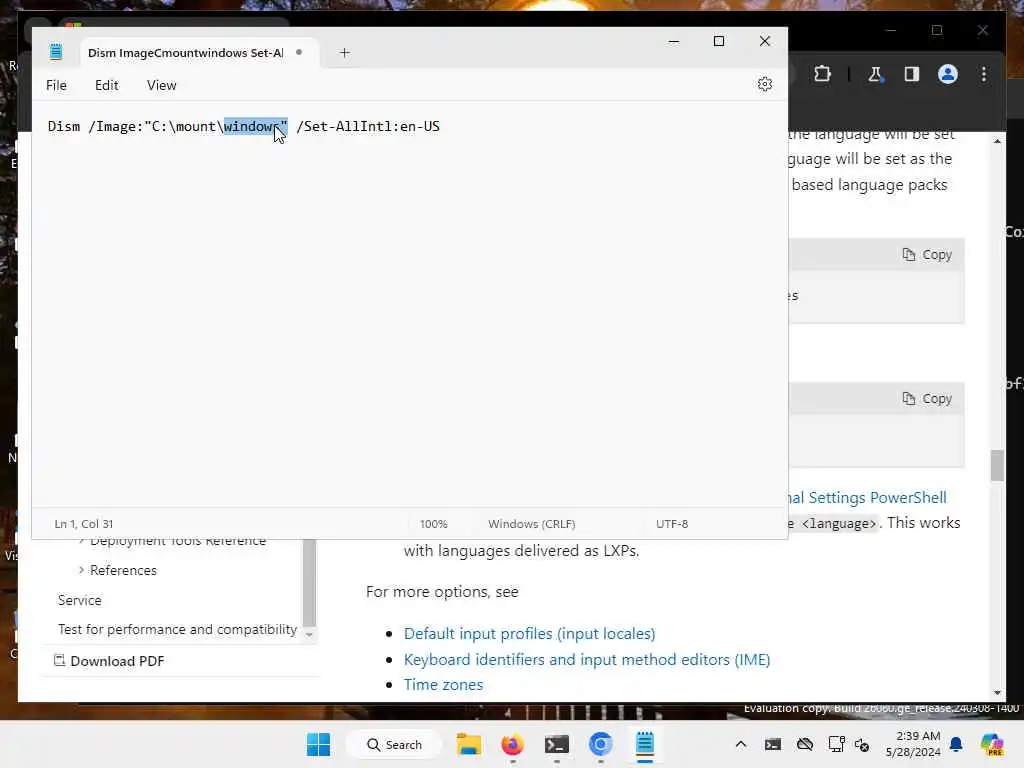Open browser profile avatar
This screenshot has height=768, width=1024.
[x=948, y=74]
